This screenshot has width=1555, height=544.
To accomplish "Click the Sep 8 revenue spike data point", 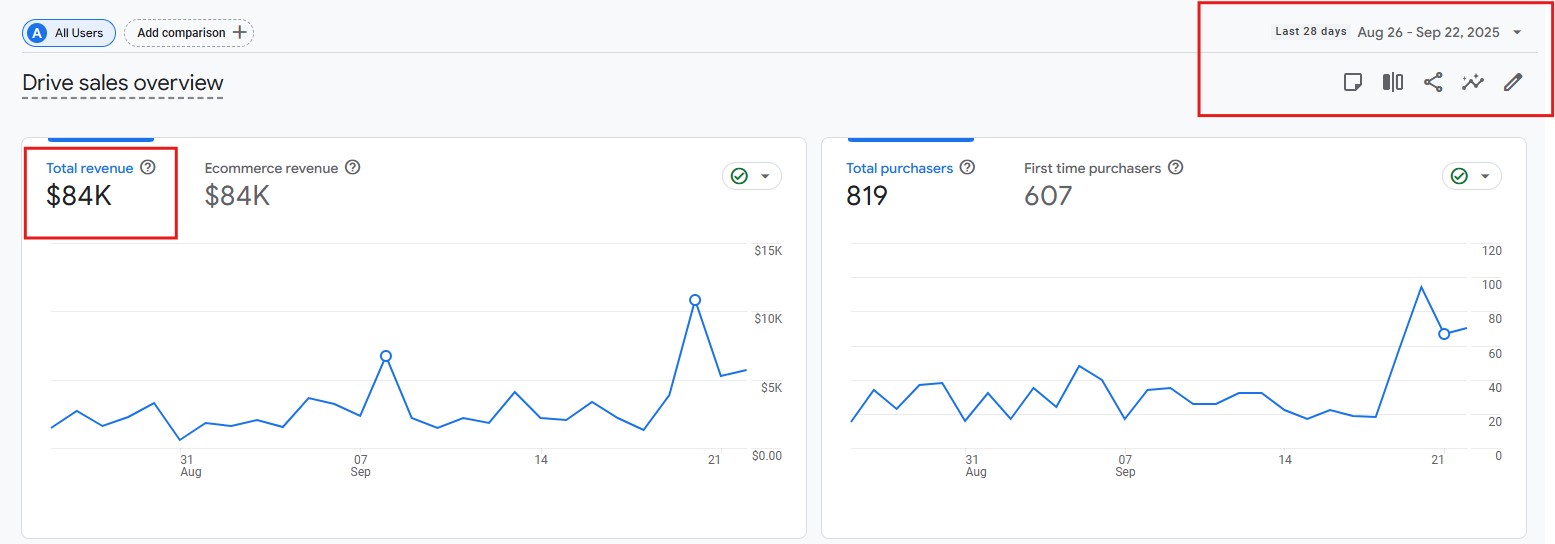I will [386, 356].
